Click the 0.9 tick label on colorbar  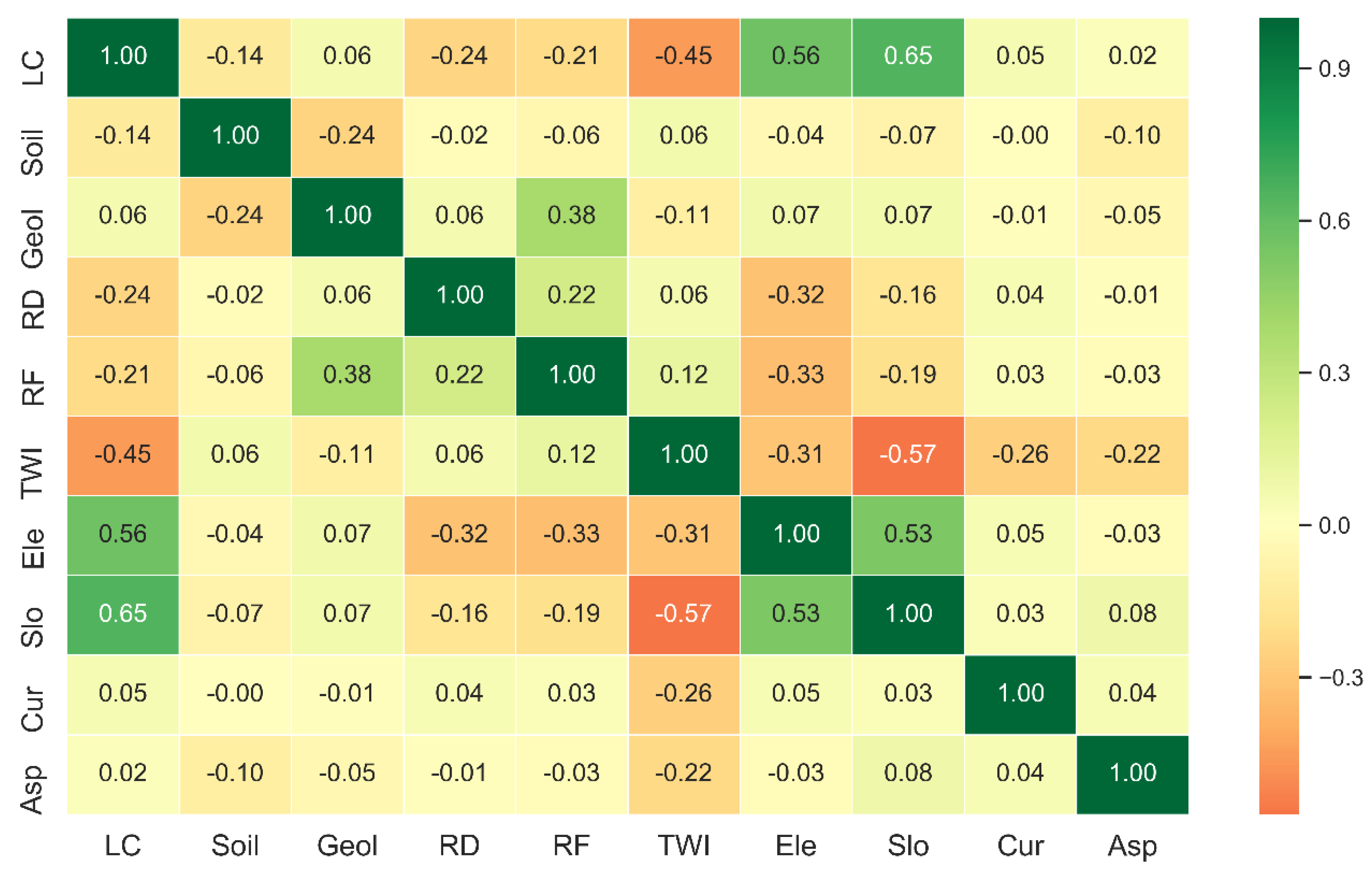point(1334,69)
